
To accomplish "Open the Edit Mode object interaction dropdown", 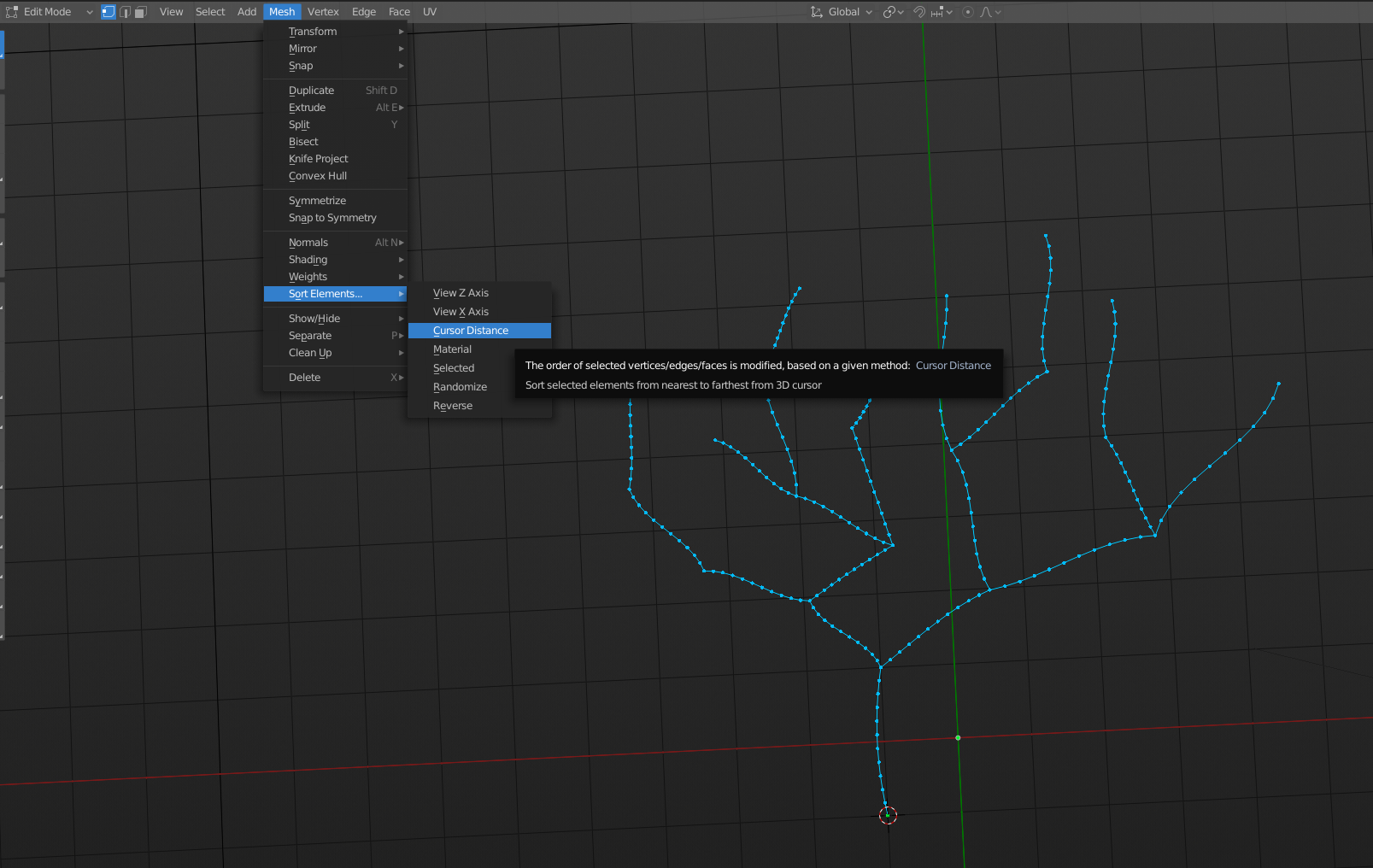I will [50, 12].
